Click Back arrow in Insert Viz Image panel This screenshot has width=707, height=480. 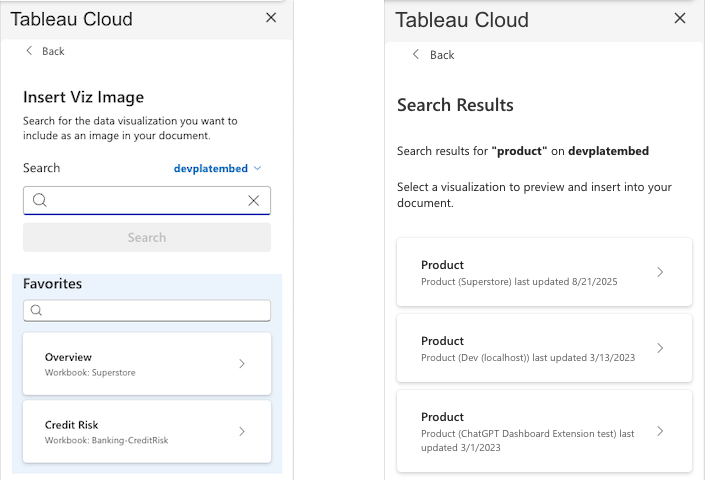29,51
